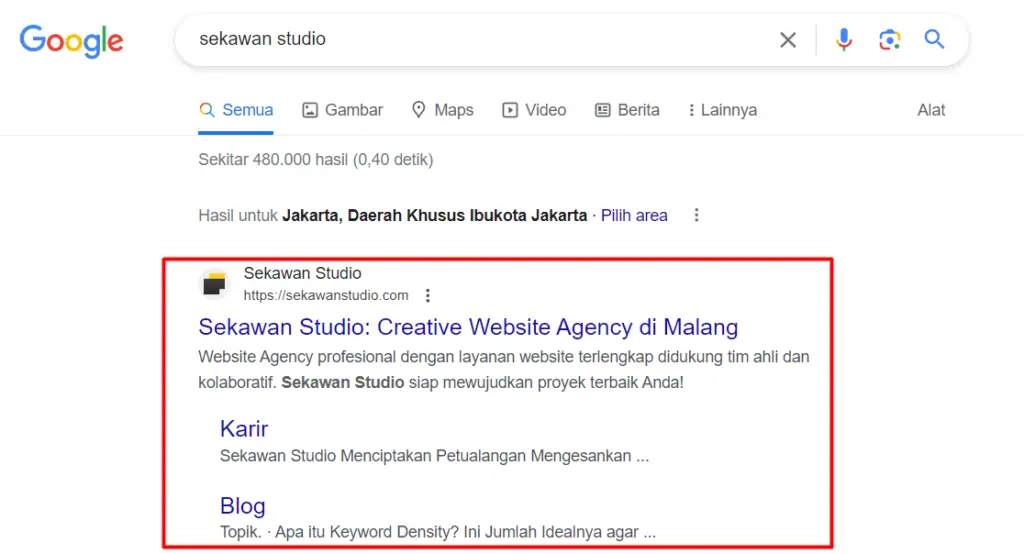
Task: Open the Berita tab
Action: pyautogui.click(x=627, y=110)
